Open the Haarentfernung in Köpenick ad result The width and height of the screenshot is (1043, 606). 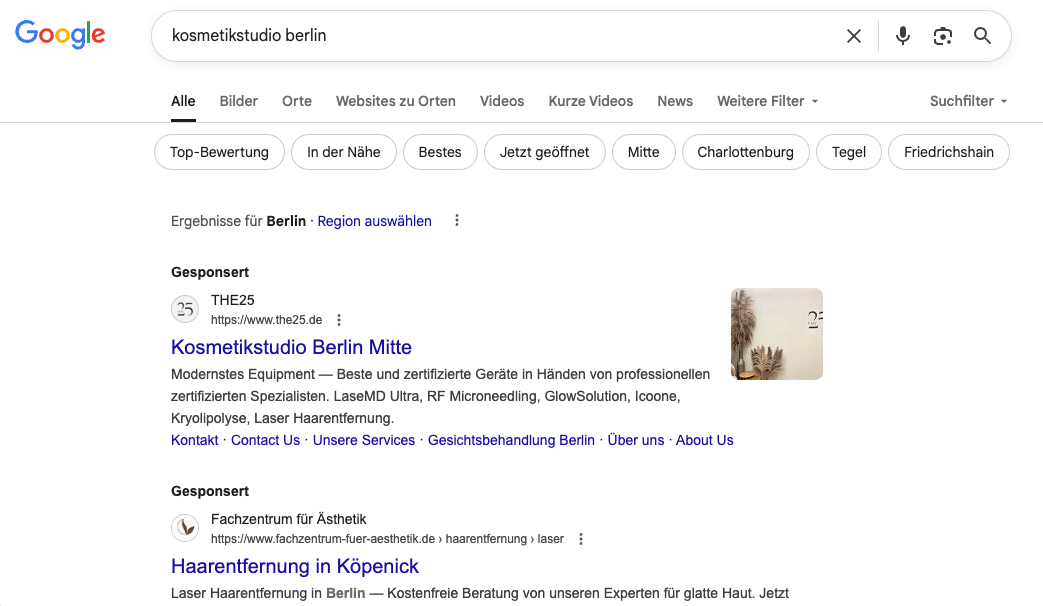[x=295, y=566]
